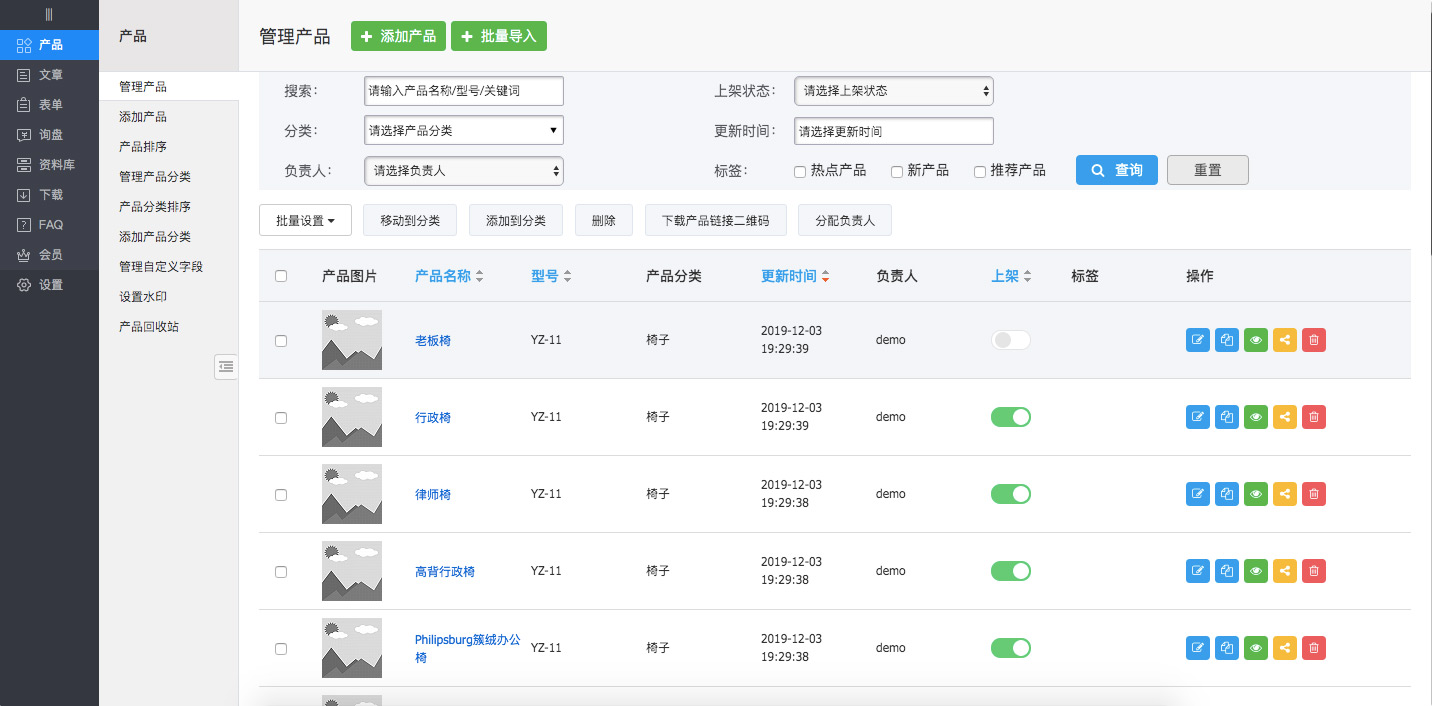Click the orange share icon for 高背行政椅

1285,571
